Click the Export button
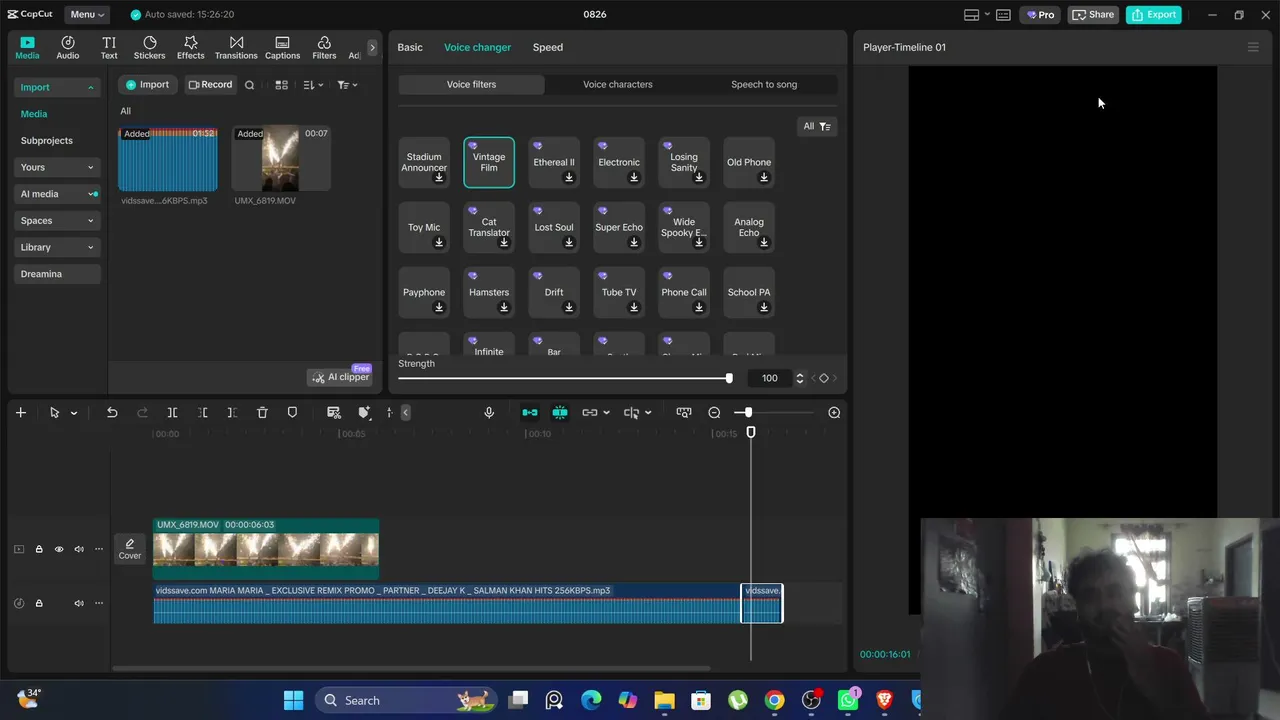Viewport: 1280px width, 720px height. pos(1154,15)
